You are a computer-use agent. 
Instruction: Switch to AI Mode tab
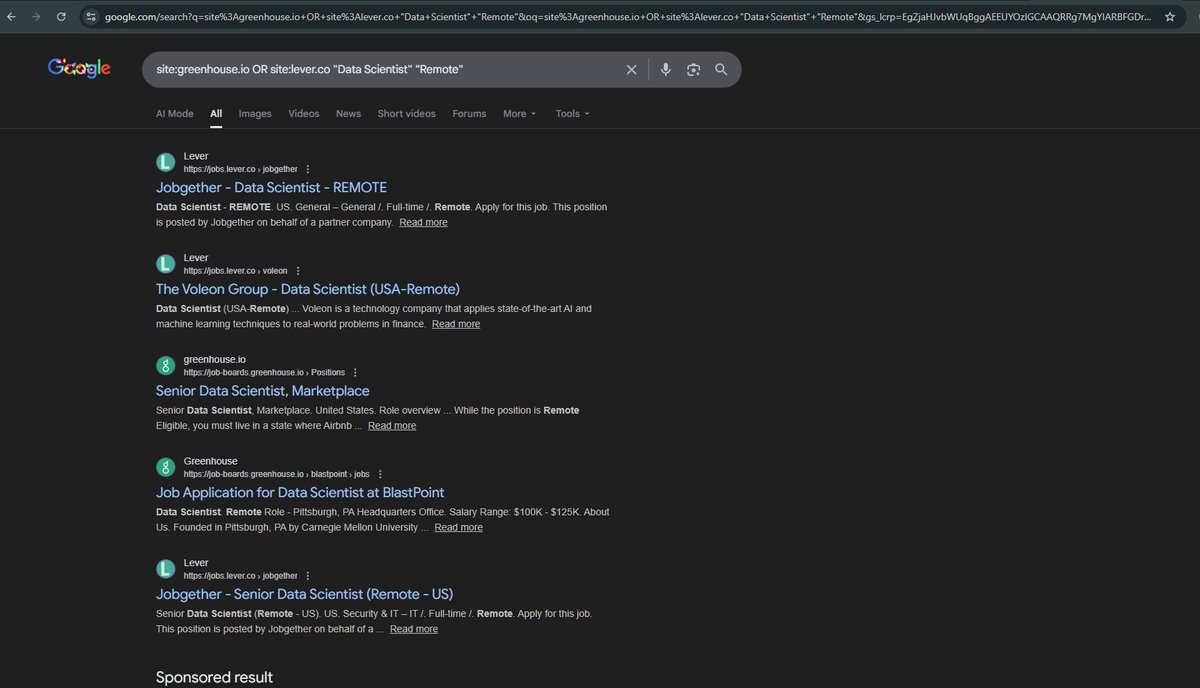point(175,114)
